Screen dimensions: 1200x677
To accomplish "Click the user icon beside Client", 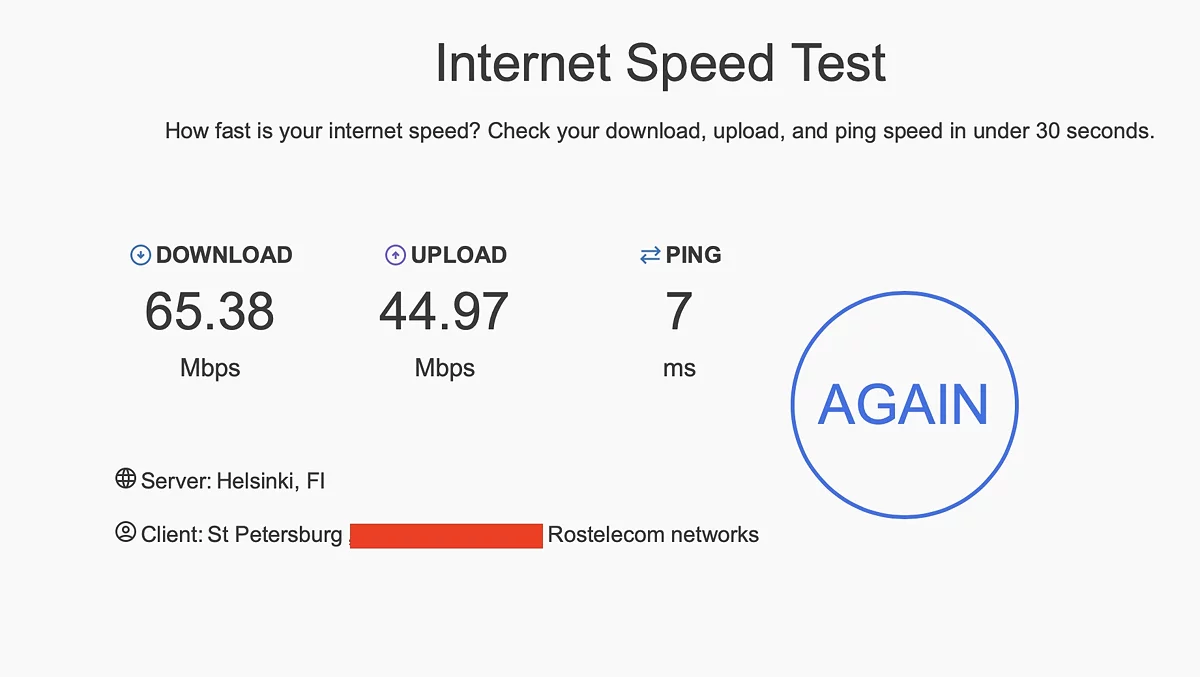I will [125, 532].
